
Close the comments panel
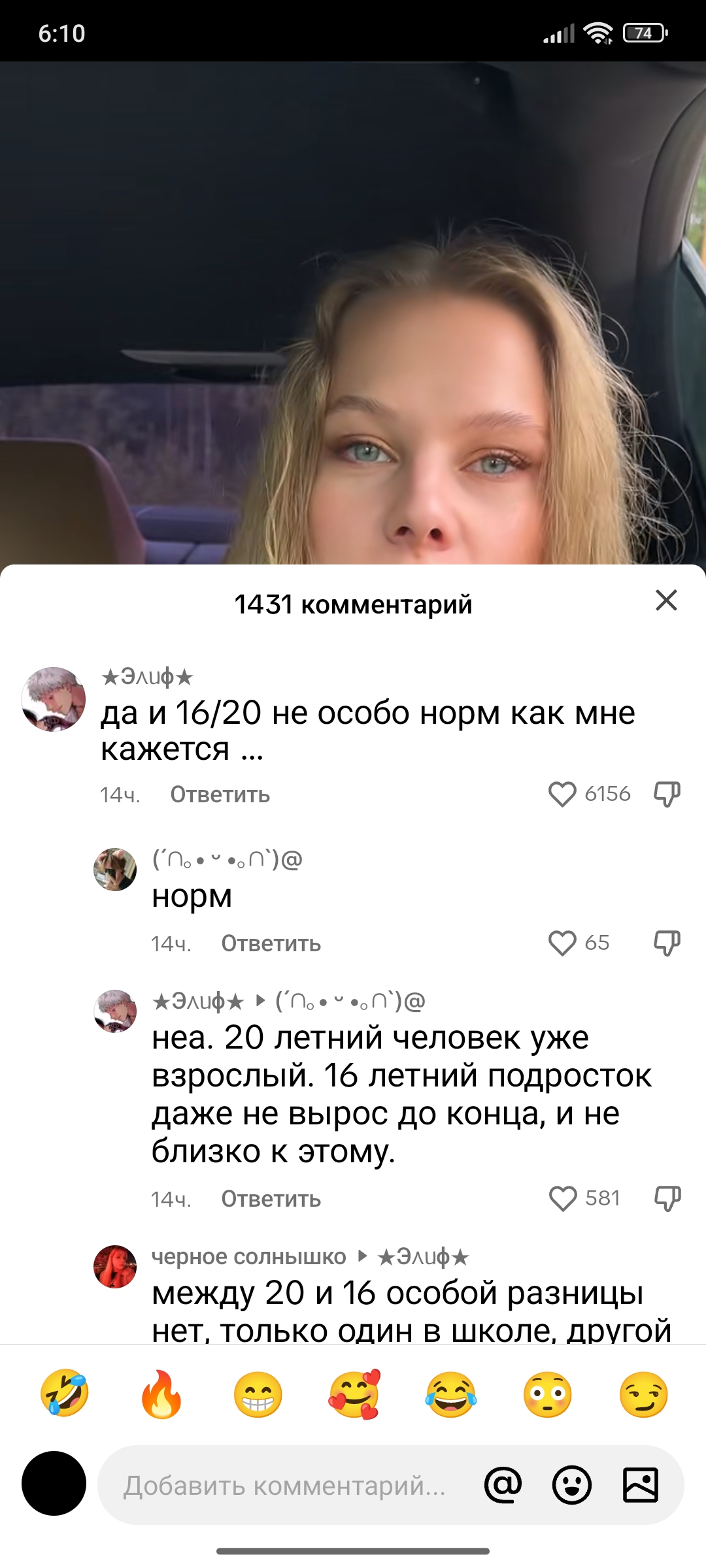pos(666,600)
